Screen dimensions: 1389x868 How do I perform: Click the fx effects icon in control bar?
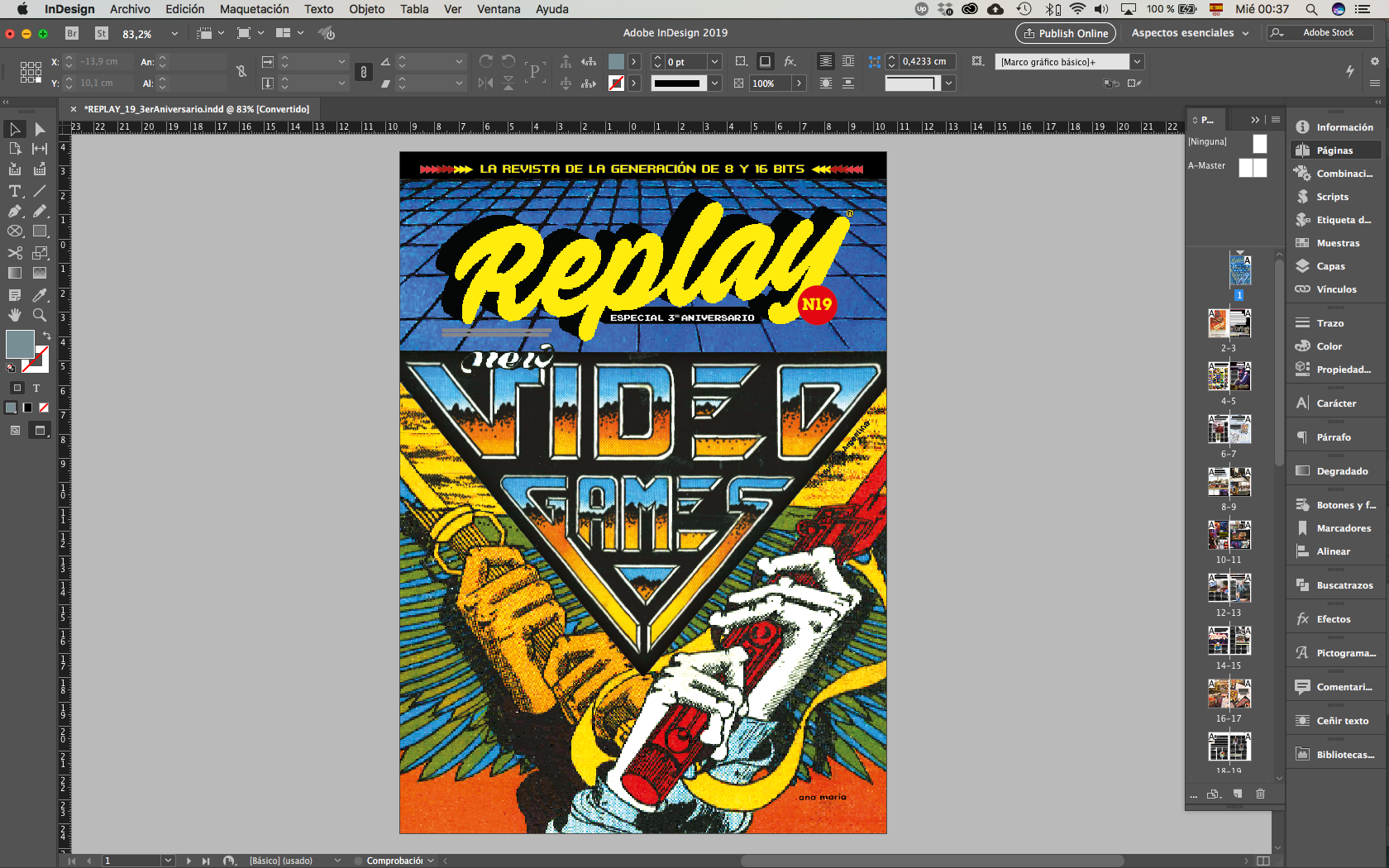(790, 61)
